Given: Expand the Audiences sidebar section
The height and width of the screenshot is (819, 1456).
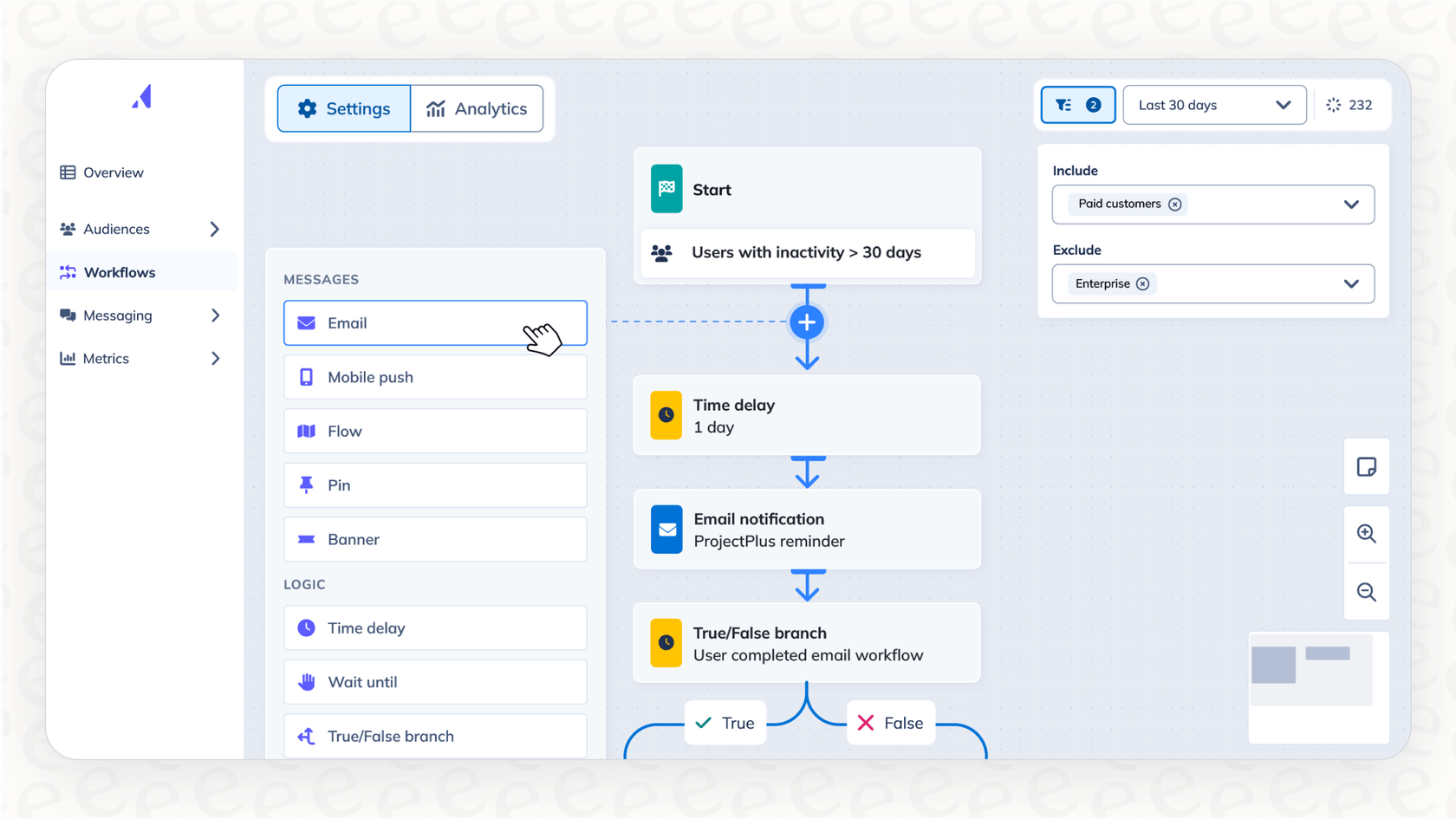Looking at the screenshot, I should point(214,229).
